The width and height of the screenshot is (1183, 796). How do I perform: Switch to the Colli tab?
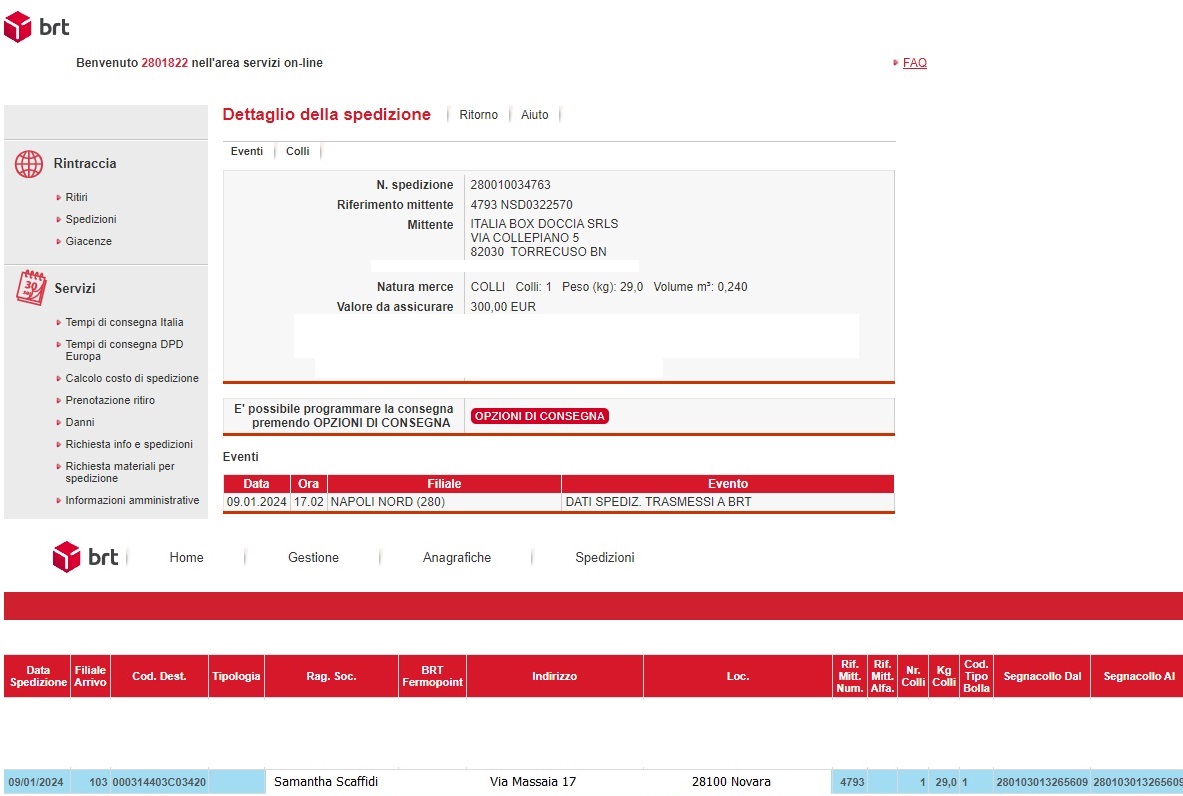(x=297, y=151)
